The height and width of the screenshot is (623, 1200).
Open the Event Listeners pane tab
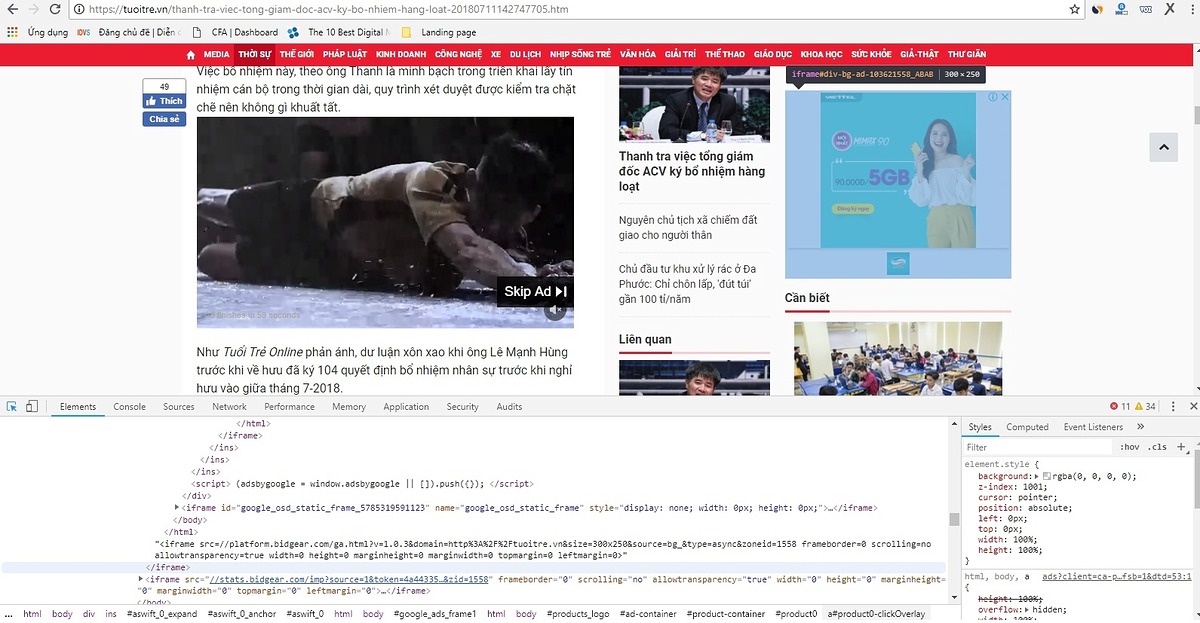click(1093, 427)
